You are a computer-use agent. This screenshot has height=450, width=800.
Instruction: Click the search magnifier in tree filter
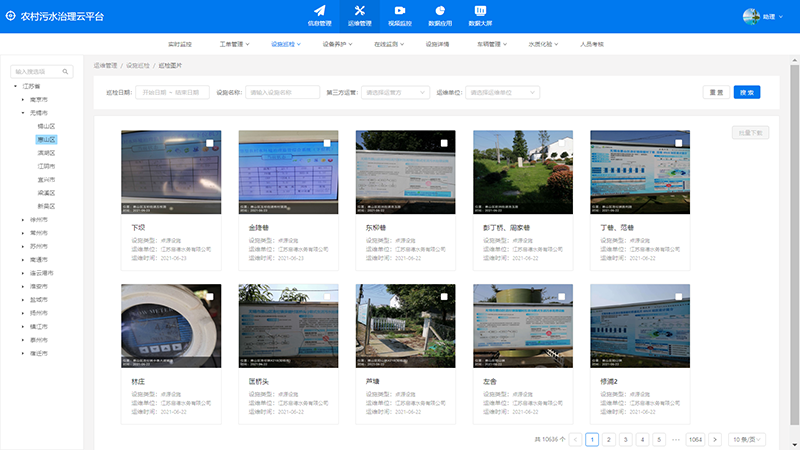(66, 72)
